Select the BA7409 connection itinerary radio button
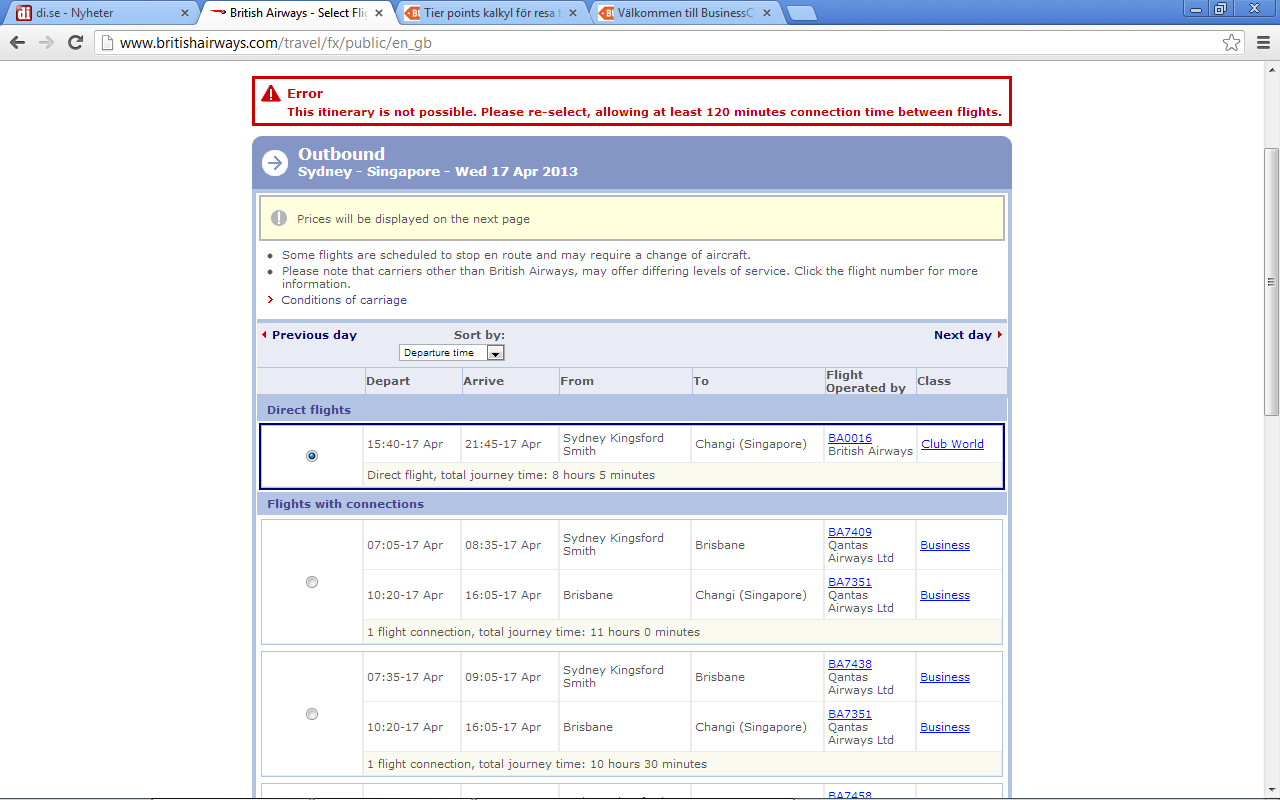Viewport: 1280px width, 800px height. [x=312, y=582]
